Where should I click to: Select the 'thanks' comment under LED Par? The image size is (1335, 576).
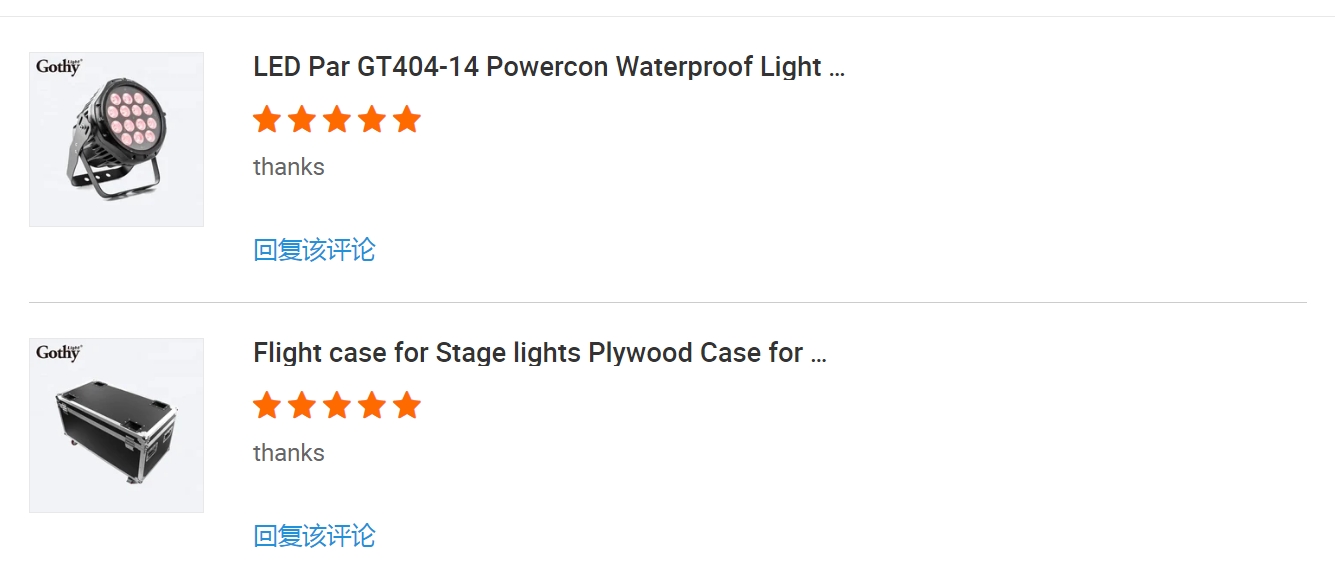tap(289, 167)
